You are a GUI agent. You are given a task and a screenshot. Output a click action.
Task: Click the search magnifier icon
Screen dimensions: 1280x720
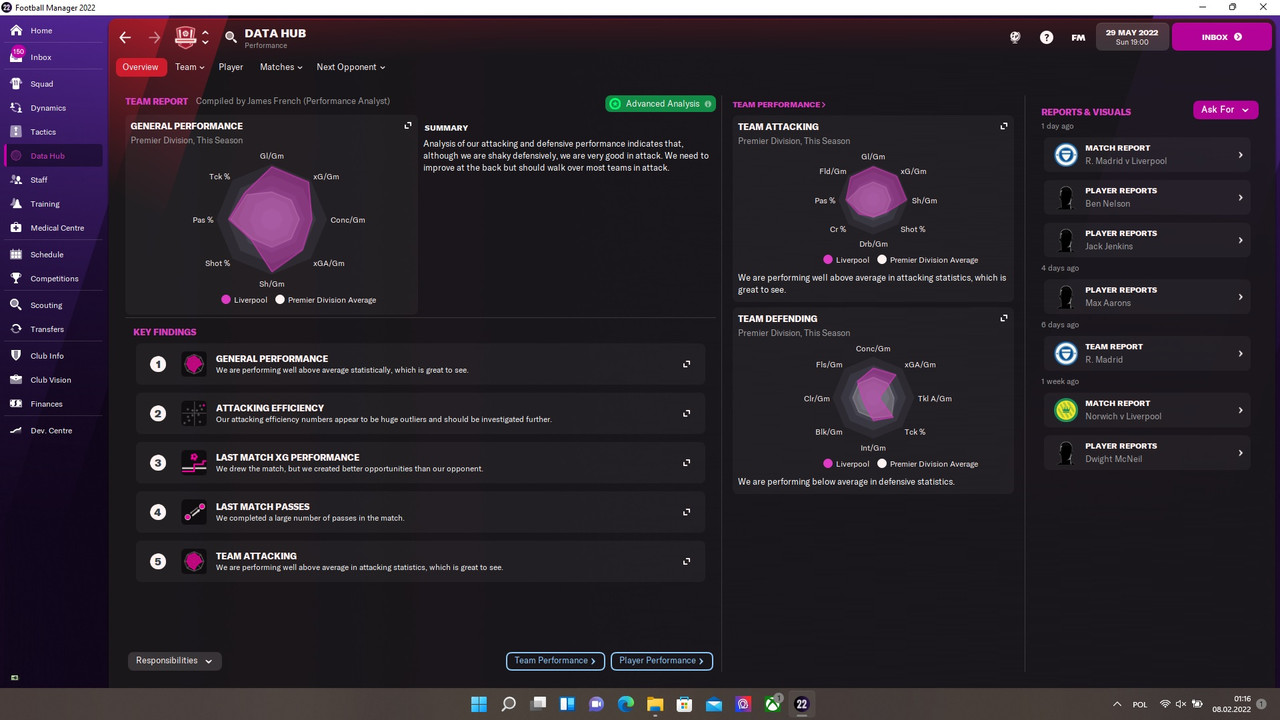(x=231, y=37)
